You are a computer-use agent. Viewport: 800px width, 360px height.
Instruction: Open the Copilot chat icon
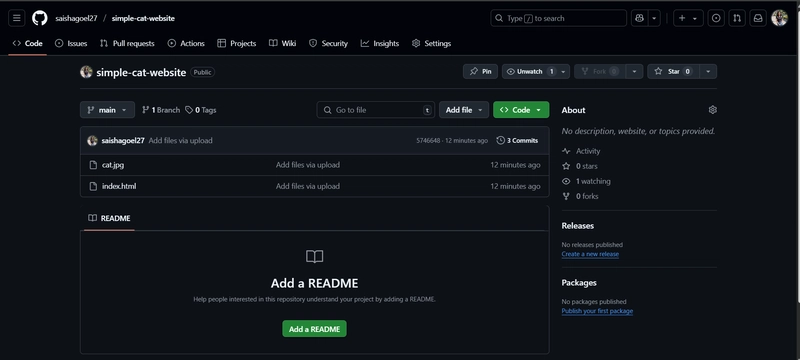639,18
